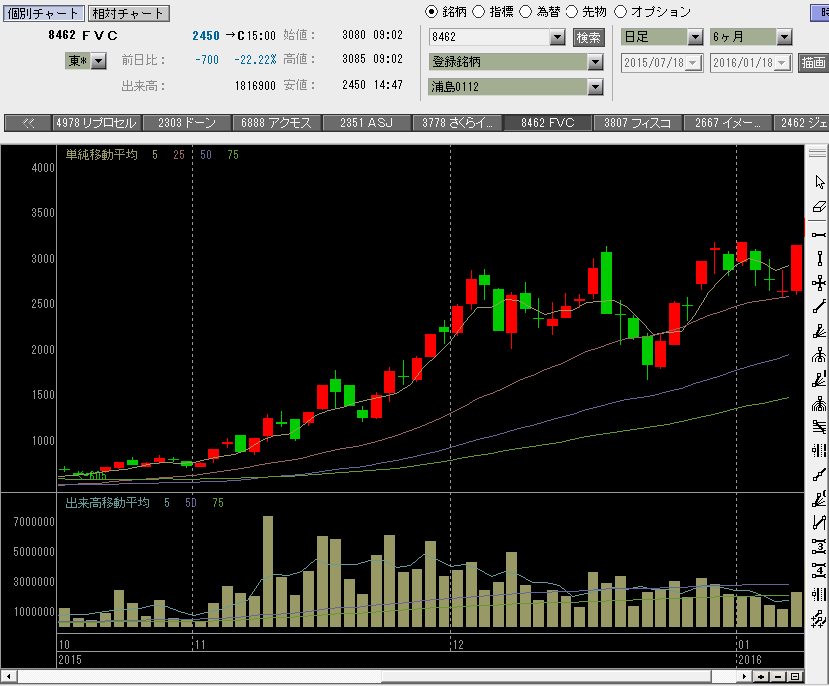Pick the lower dotted vertical bars tool
The height and width of the screenshot is (686, 829).
819,595
